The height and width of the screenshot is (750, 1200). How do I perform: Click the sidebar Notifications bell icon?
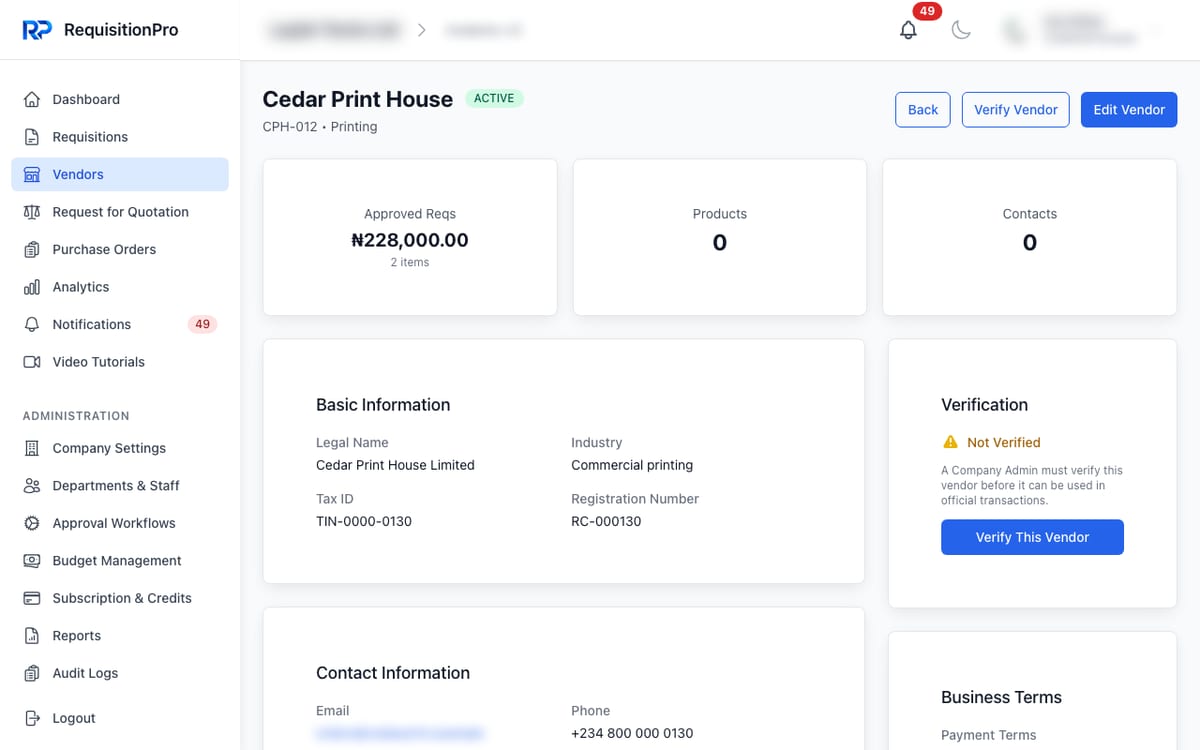[x=32, y=324]
